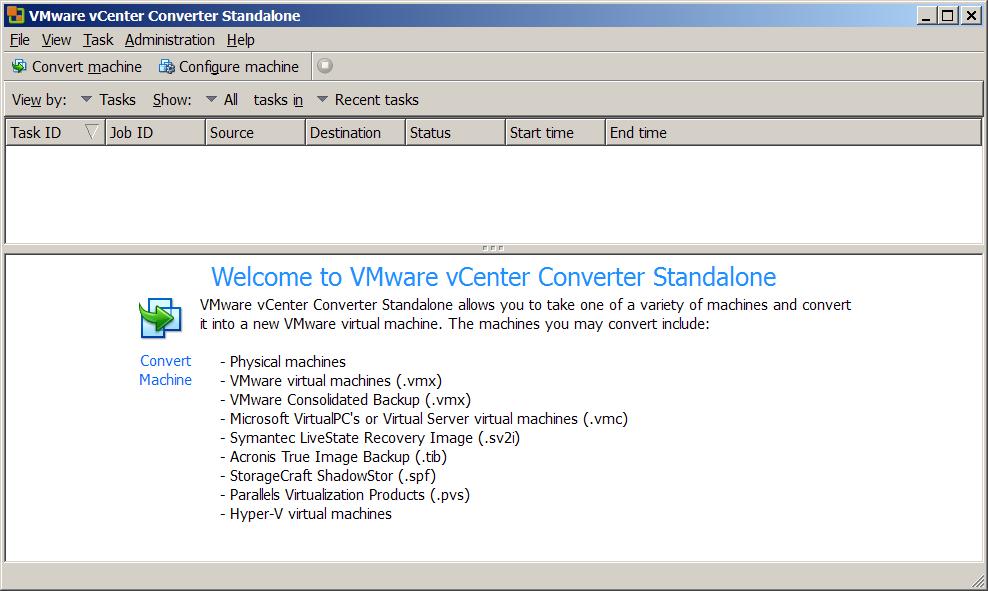Viewport: 988px width, 591px height.
Task: Click the Convert Machine link text
Action: click(x=165, y=370)
